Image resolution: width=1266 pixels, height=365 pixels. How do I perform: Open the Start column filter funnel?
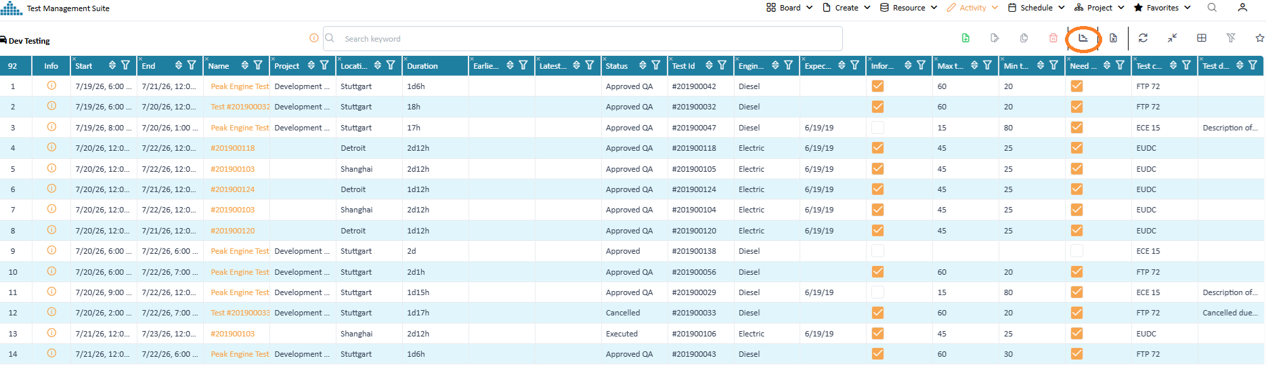click(125, 65)
